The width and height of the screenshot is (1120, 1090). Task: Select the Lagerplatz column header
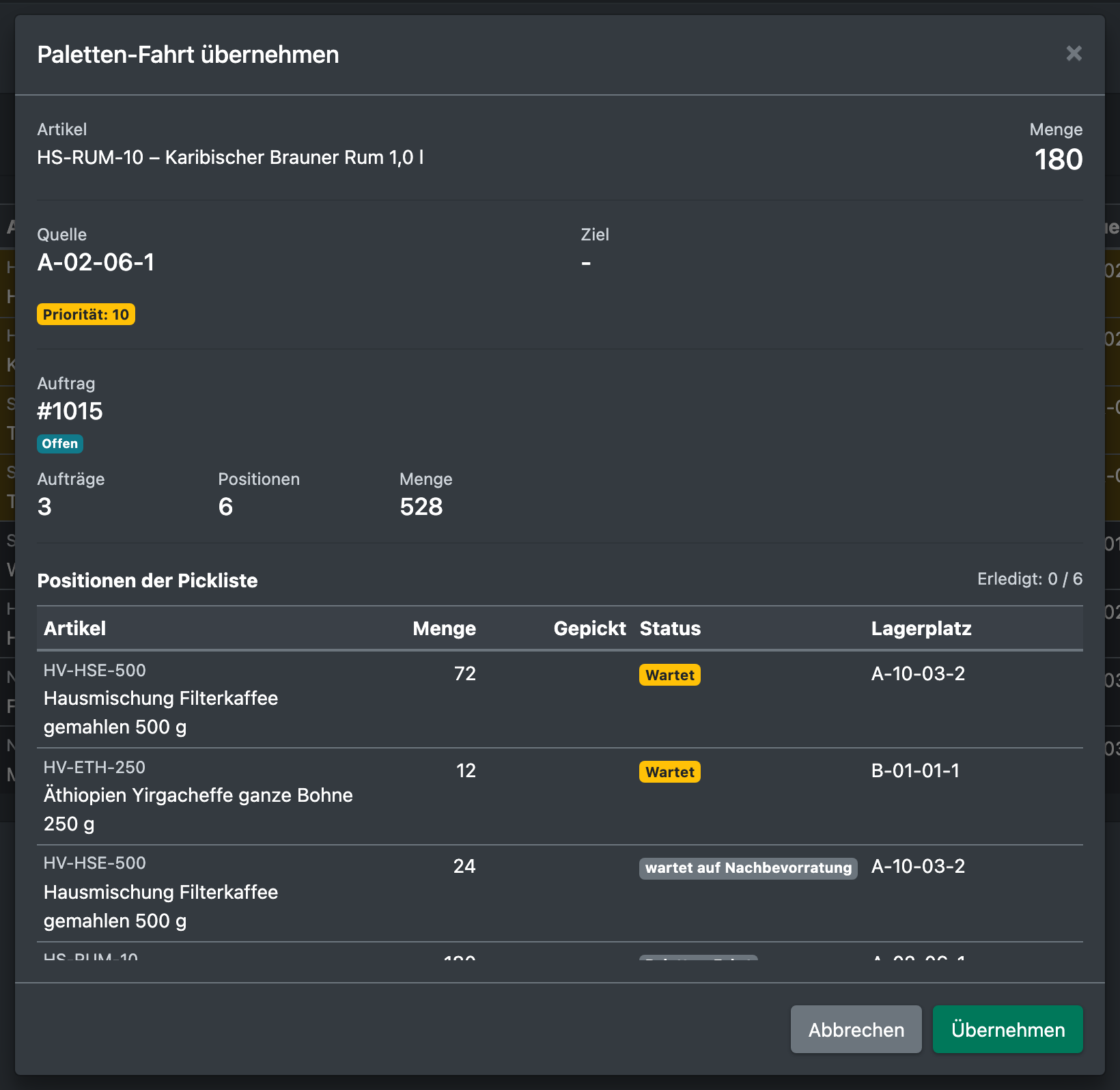921,628
